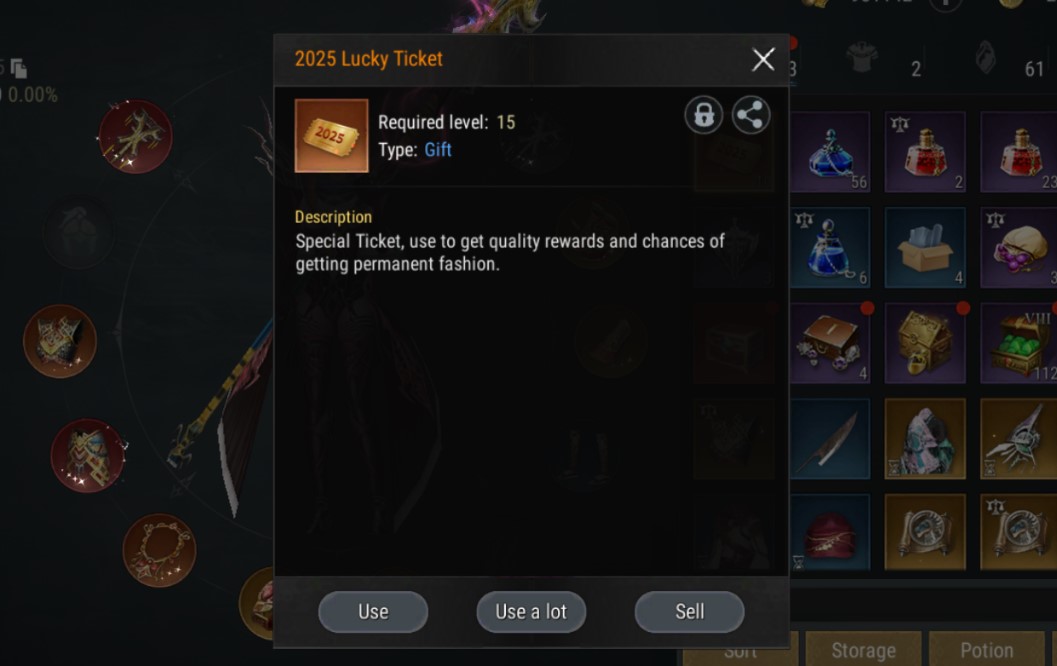Screen dimensions: 1057x666
Task: Open the necklace equipment slot
Action: (x=160, y=551)
